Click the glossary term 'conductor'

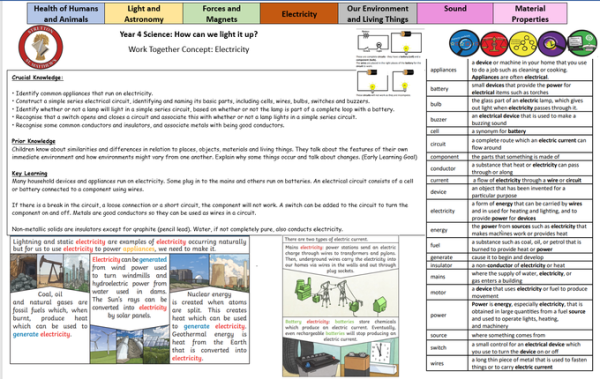coord(443,168)
